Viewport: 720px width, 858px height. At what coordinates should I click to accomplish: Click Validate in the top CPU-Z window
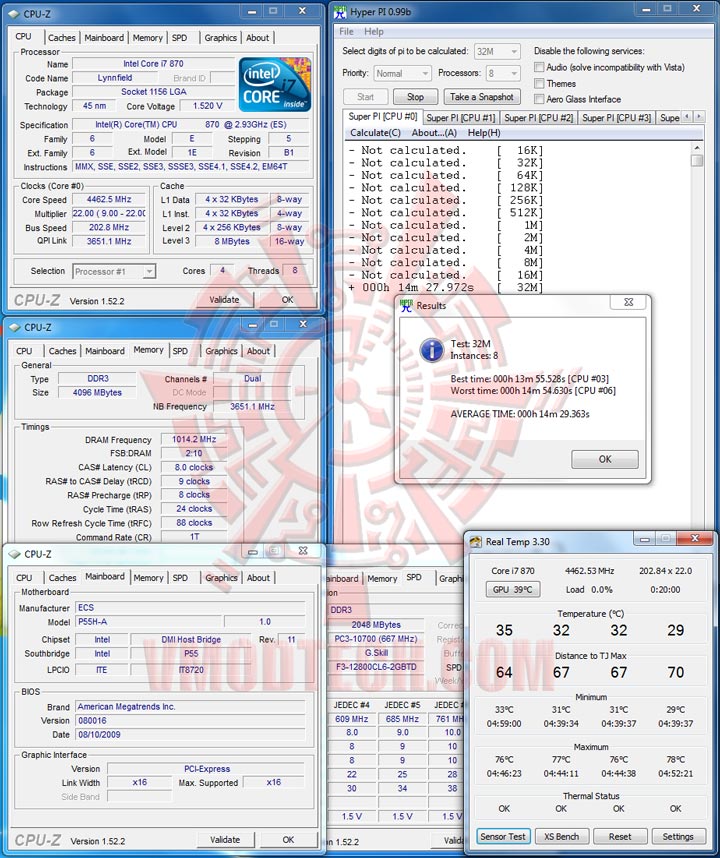[224, 299]
